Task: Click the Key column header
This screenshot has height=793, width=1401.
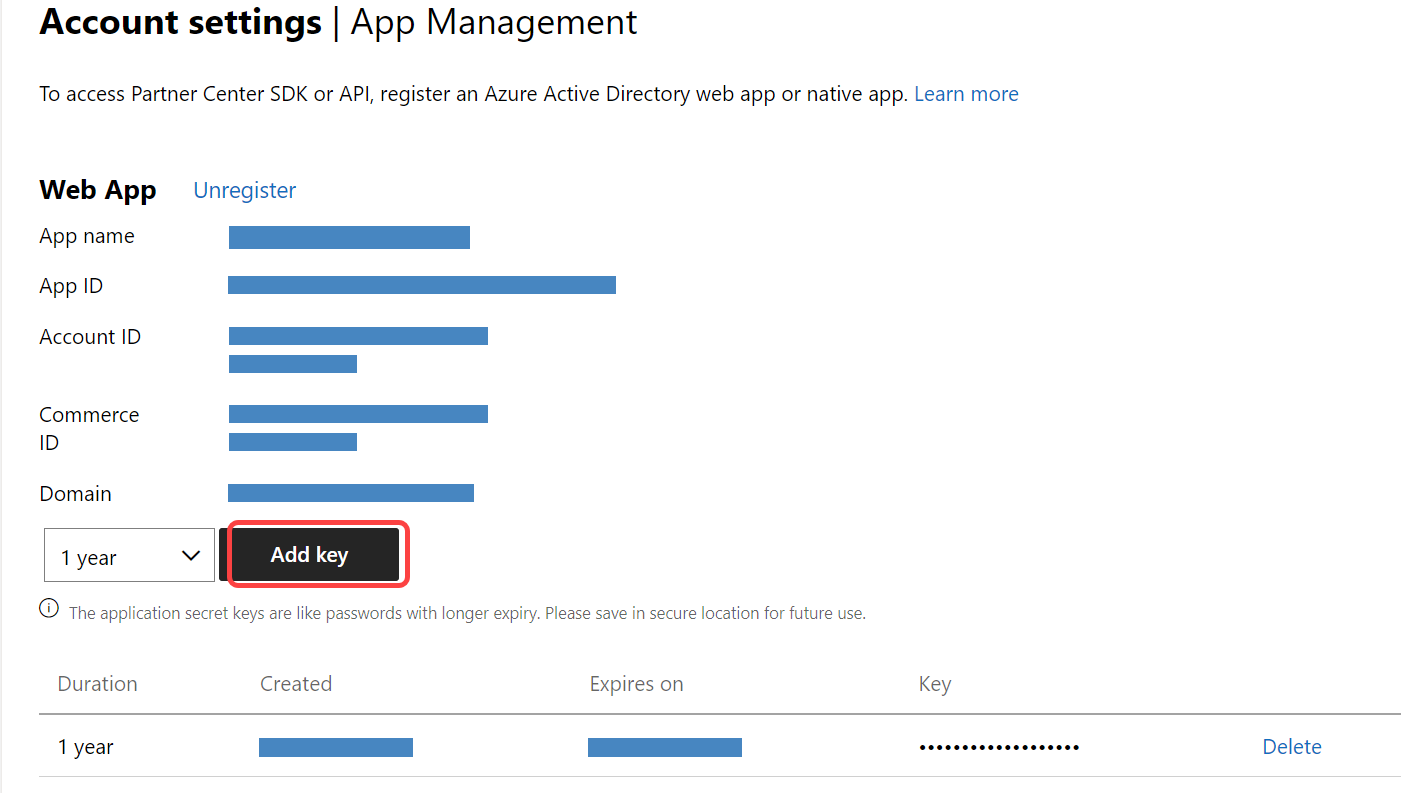Action: tap(934, 684)
